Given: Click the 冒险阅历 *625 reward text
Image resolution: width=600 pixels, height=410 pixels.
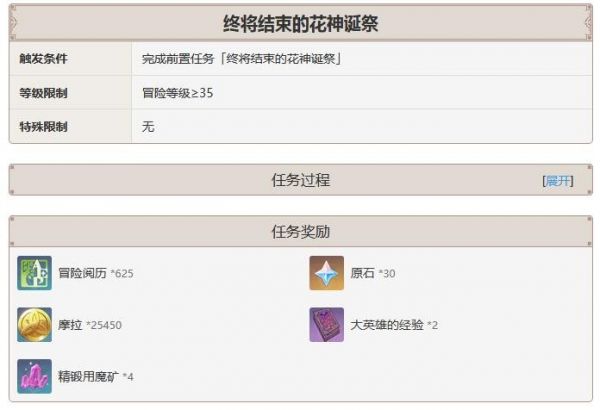Looking at the screenshot, I should [x=96, y=273].
